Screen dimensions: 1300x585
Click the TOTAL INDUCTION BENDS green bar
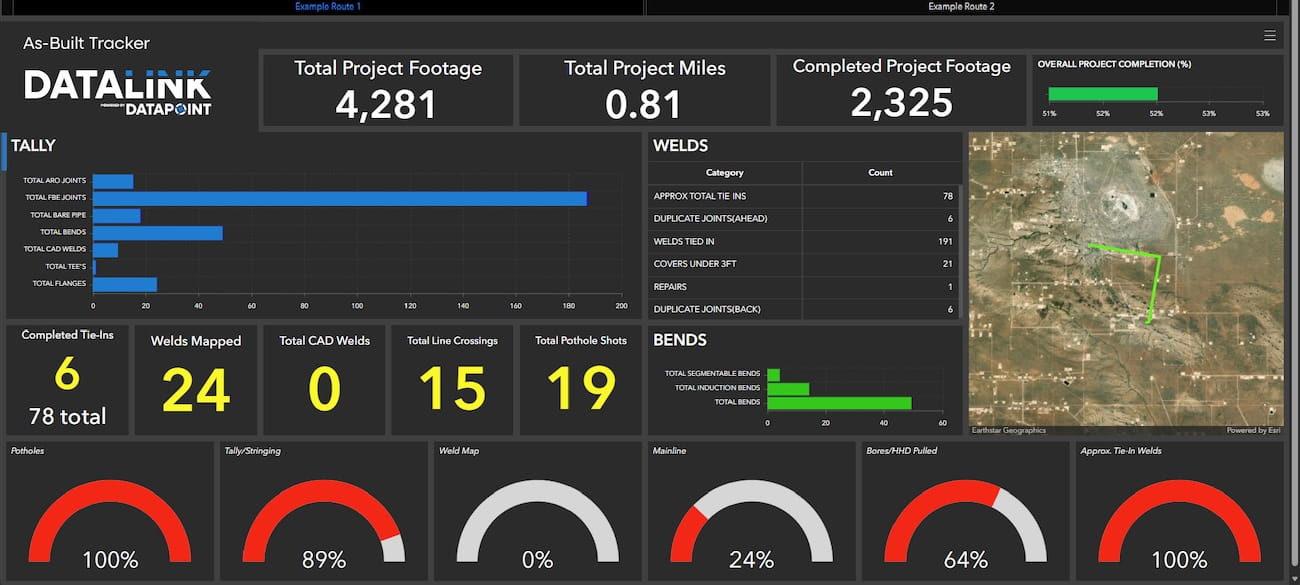coord(788,389)
